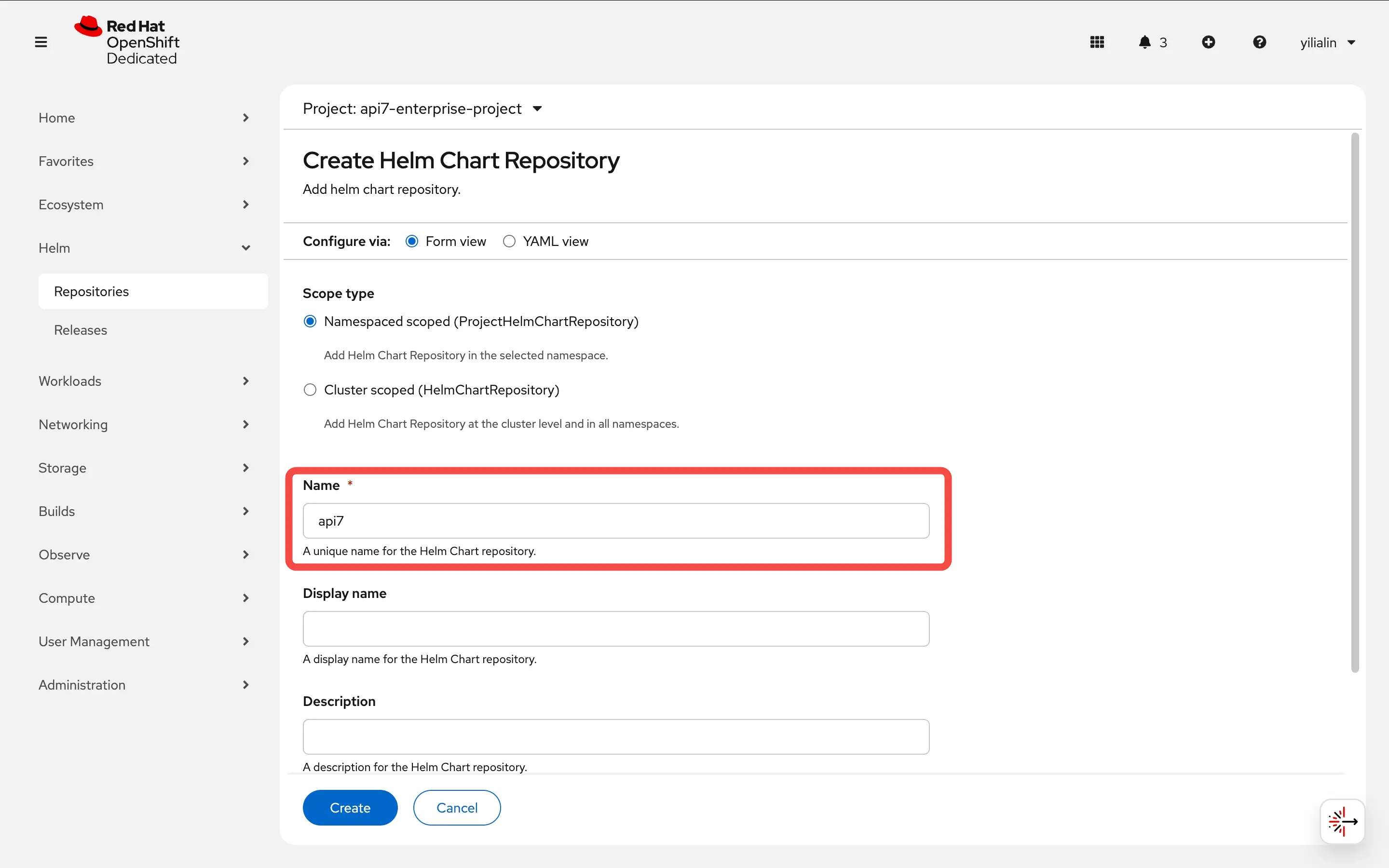Viewport: 1389px width, 868px height.
Task: Open the Repositories section under Helm
Action: pos(92,291)
